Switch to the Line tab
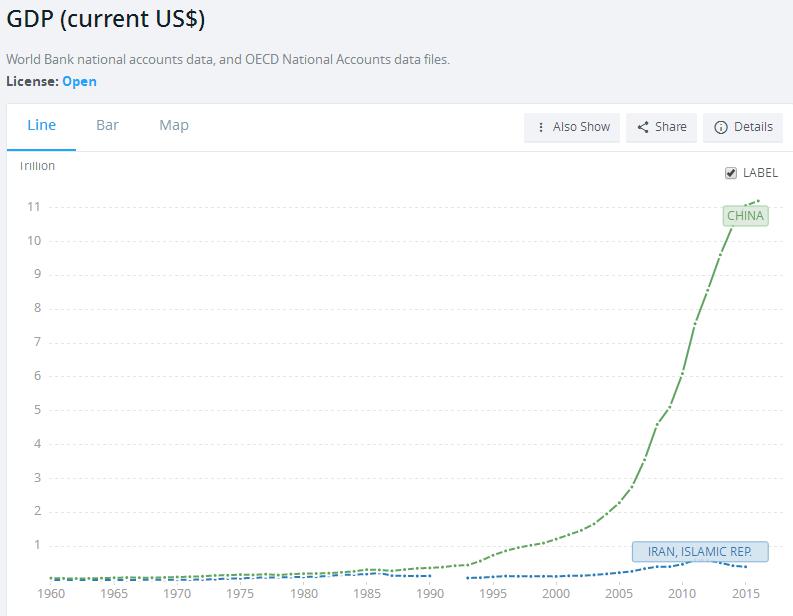793x616 pixels. pos(41,125)
